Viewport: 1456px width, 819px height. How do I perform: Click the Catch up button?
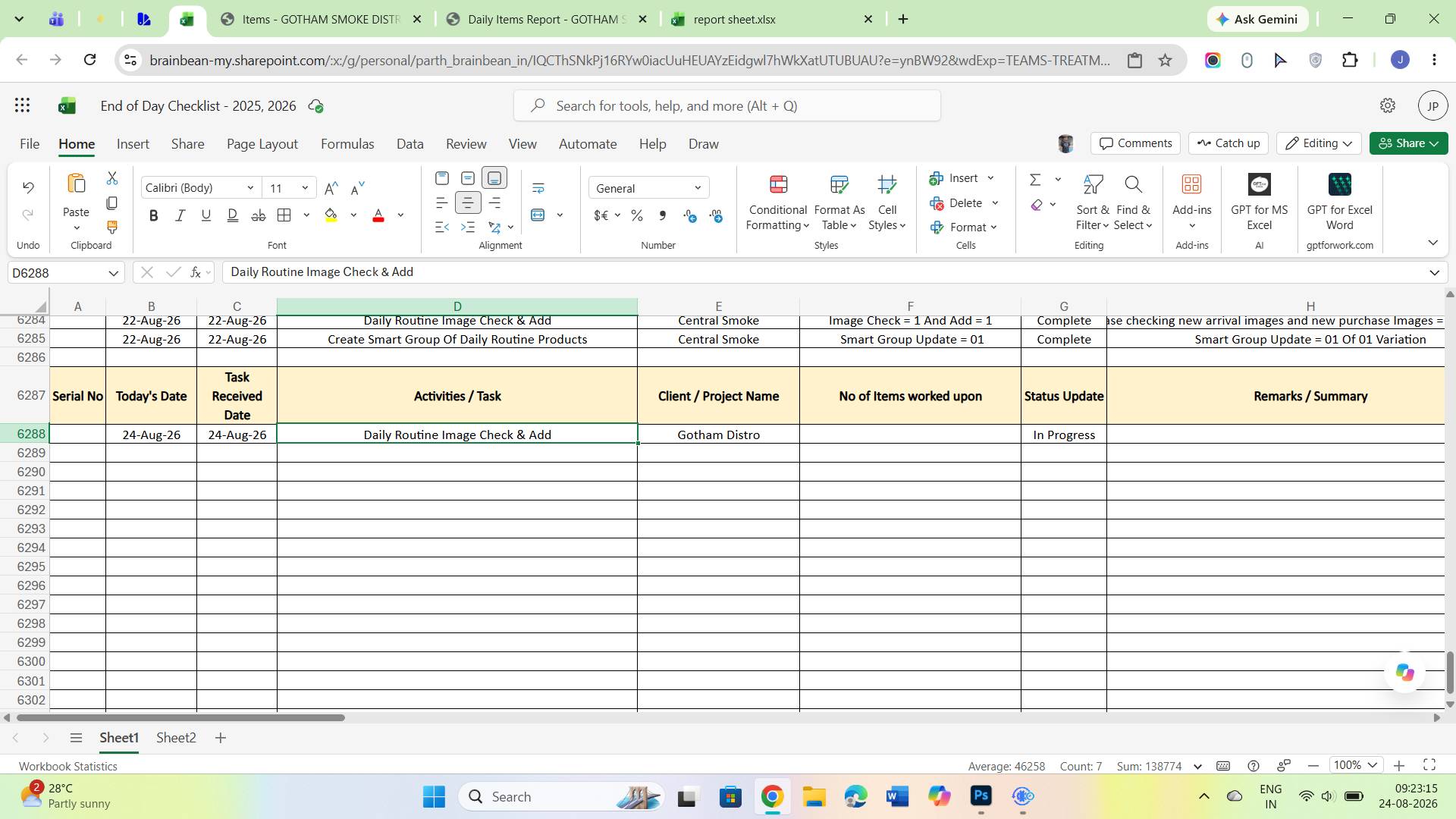point(1228,143)
